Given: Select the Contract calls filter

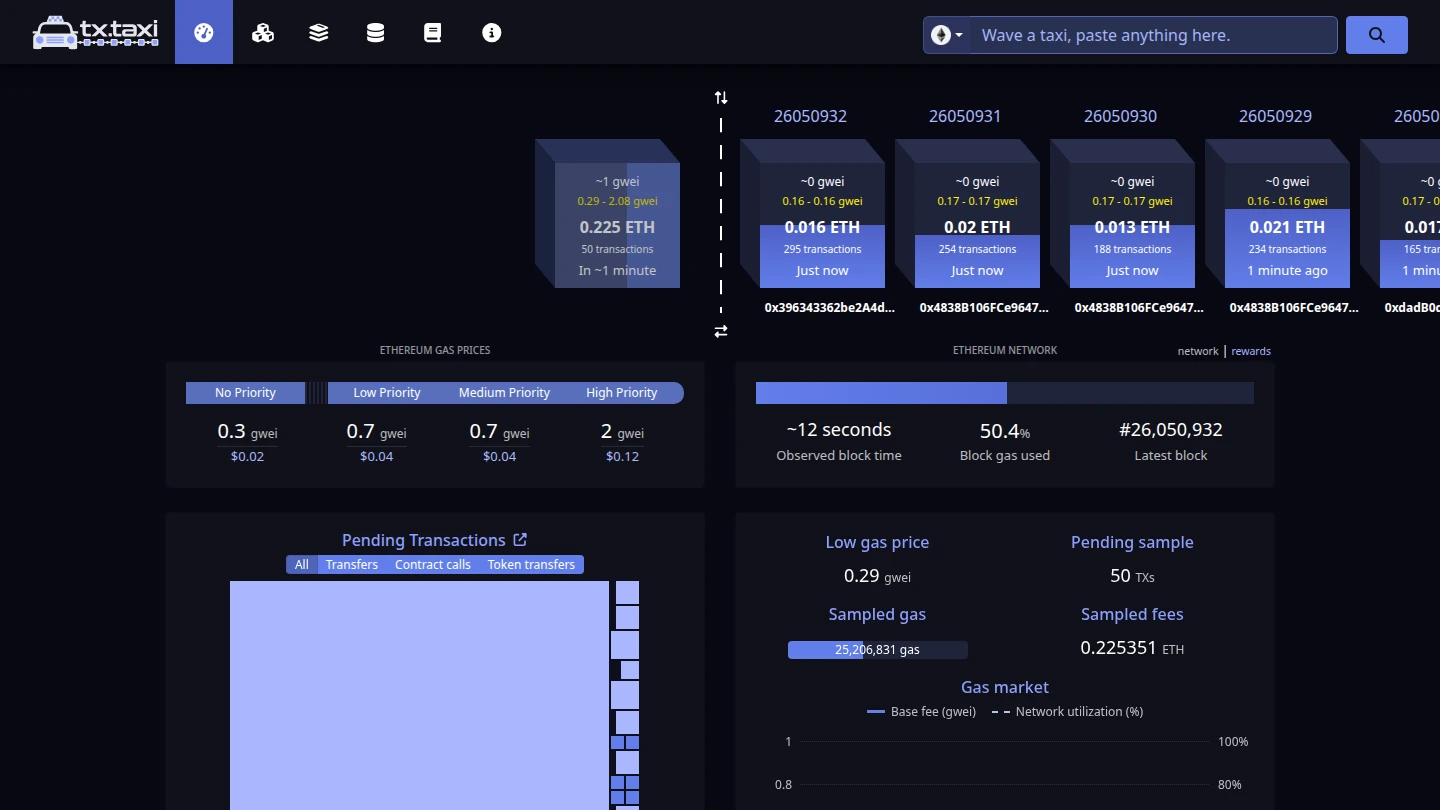Looking at the screenshot, I should click(433, 565).
